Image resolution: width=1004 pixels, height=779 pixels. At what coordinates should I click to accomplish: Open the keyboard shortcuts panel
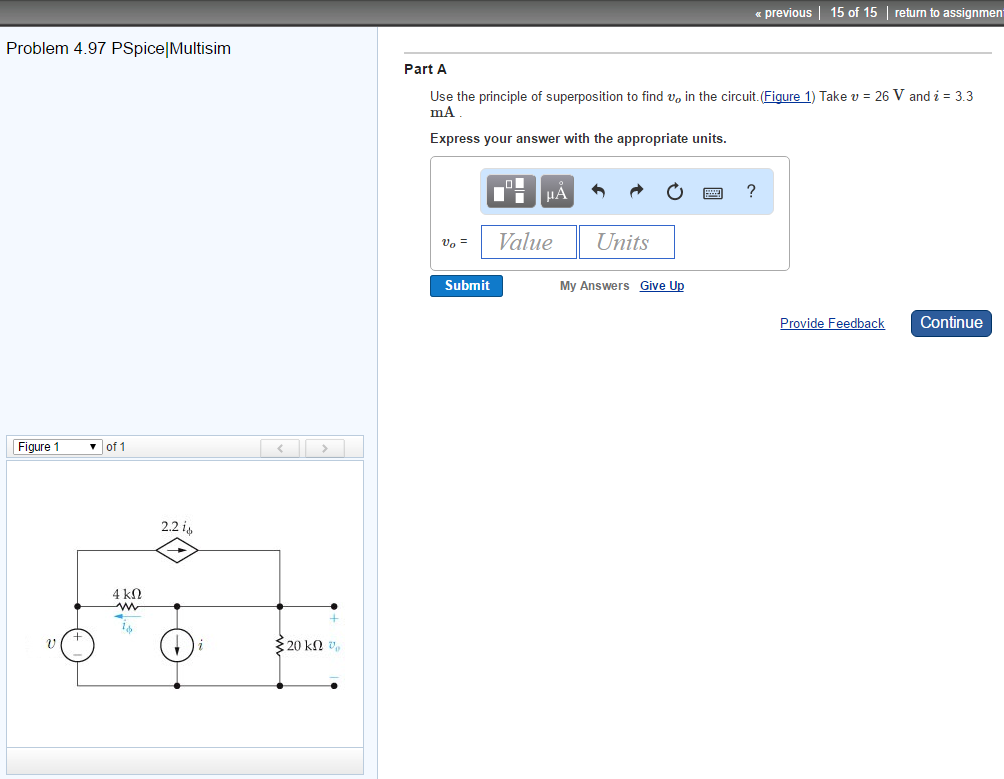[x=712, y=191]
